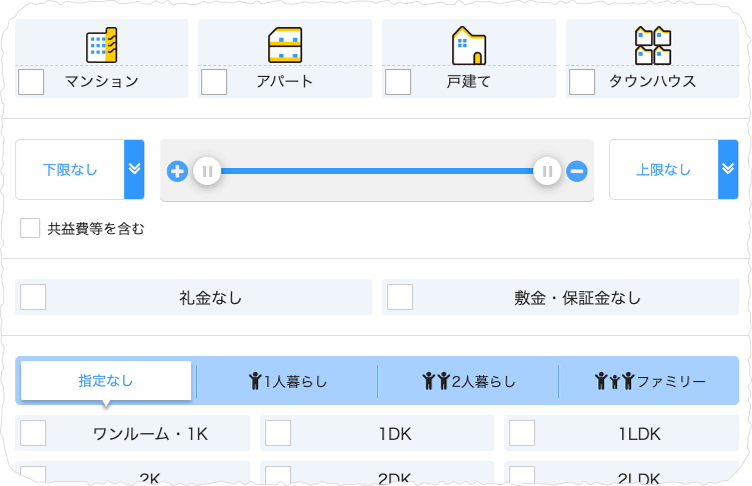
Task: Check the マンション checkbox
Action: (x=32, y=82)
